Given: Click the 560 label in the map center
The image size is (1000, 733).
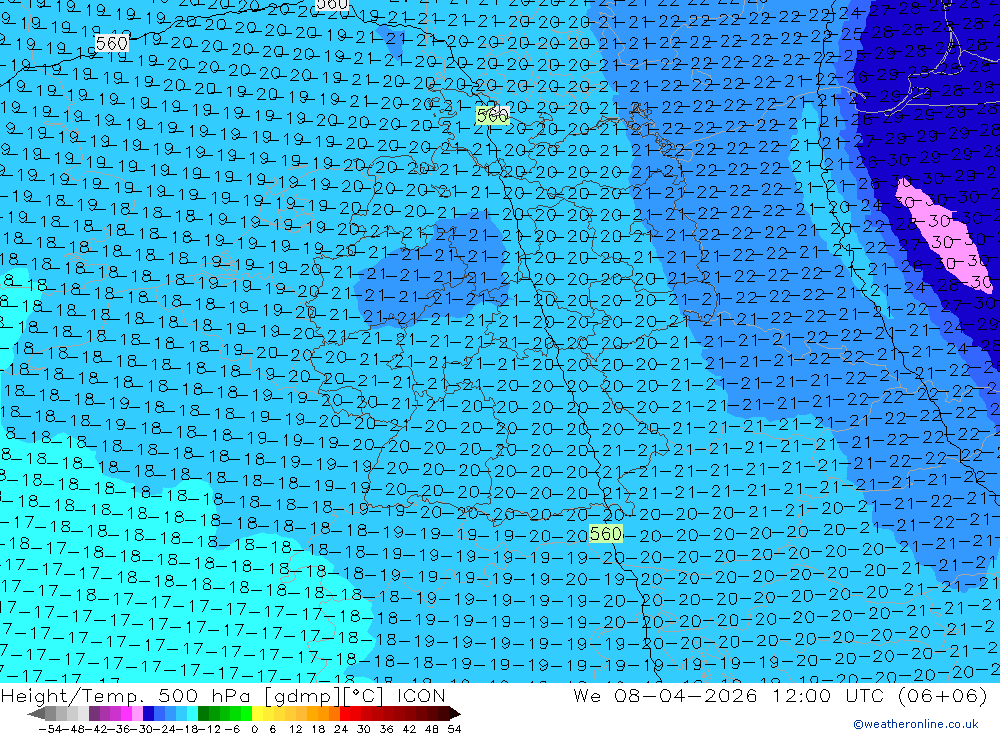Looking at the screenshot, I should click(x=491, y=116).
